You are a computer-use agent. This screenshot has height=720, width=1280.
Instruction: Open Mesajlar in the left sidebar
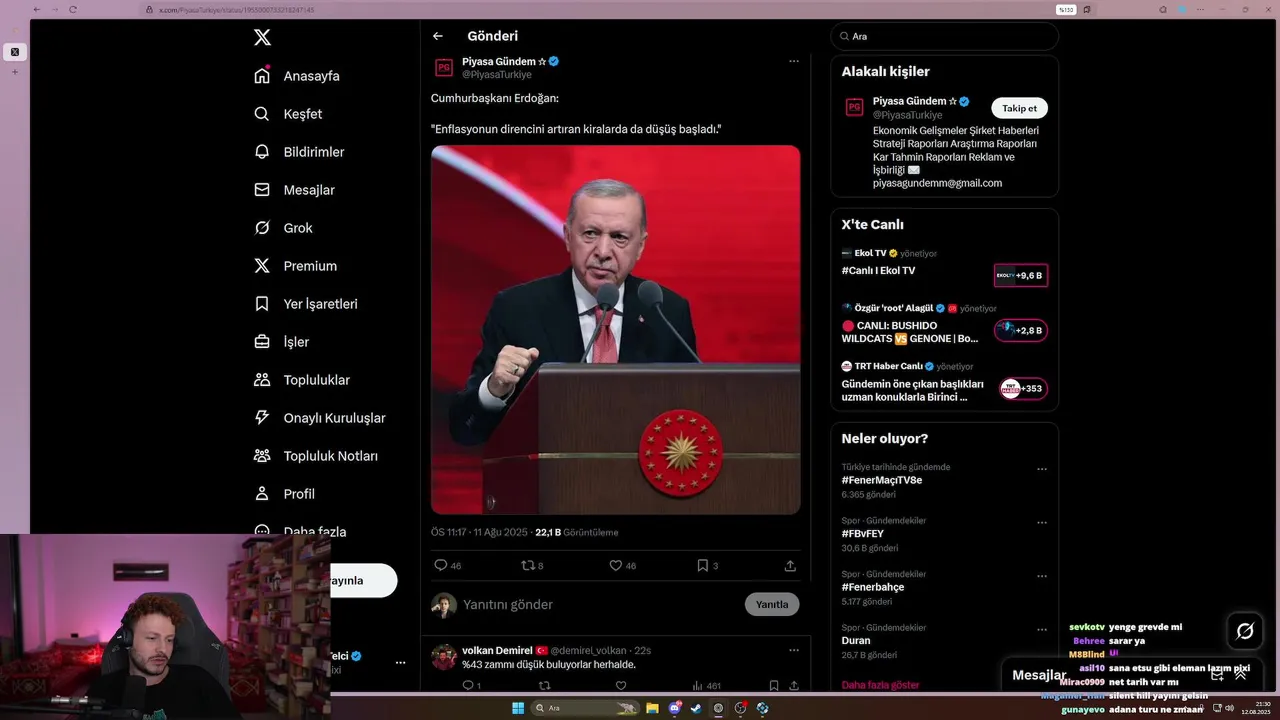tap(294, 190)
